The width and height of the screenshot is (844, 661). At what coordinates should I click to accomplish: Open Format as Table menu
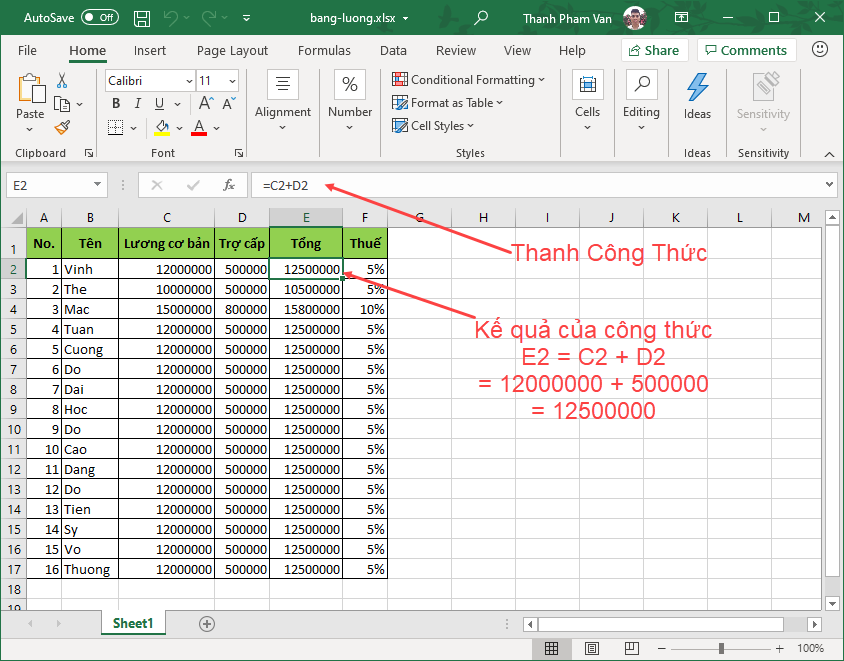447,103
